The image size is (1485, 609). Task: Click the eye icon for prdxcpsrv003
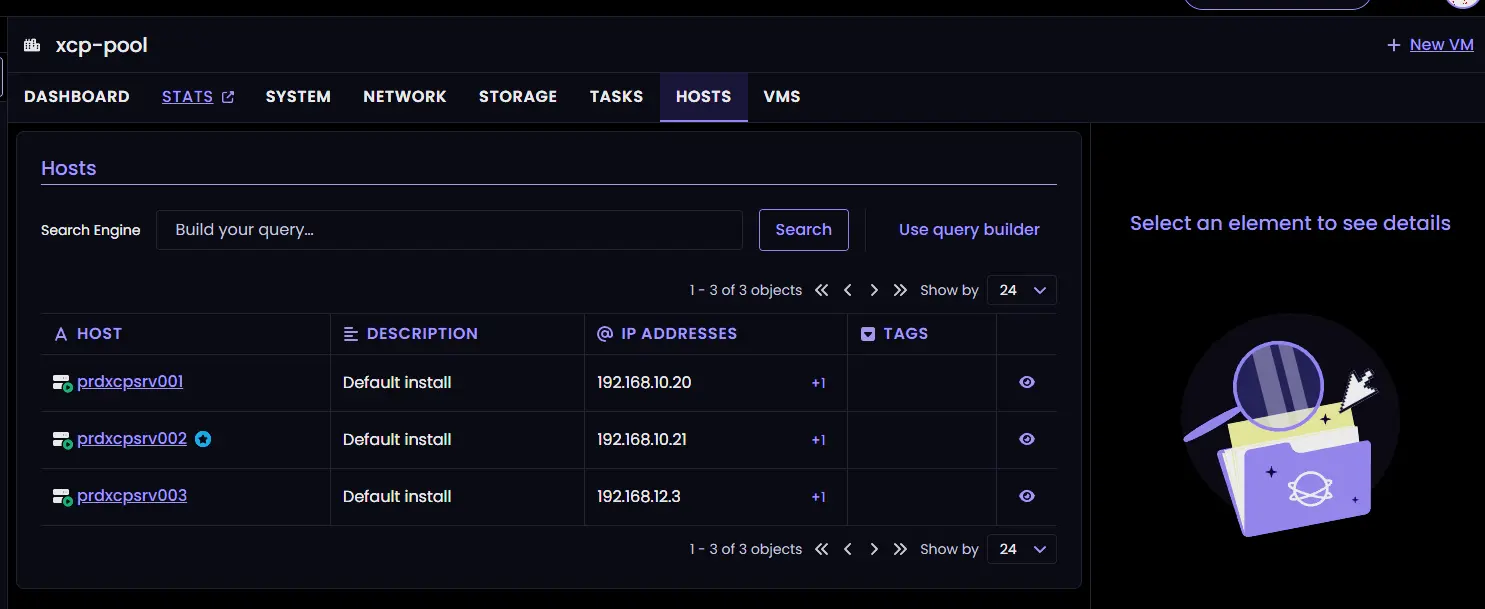coord(1026,496)
